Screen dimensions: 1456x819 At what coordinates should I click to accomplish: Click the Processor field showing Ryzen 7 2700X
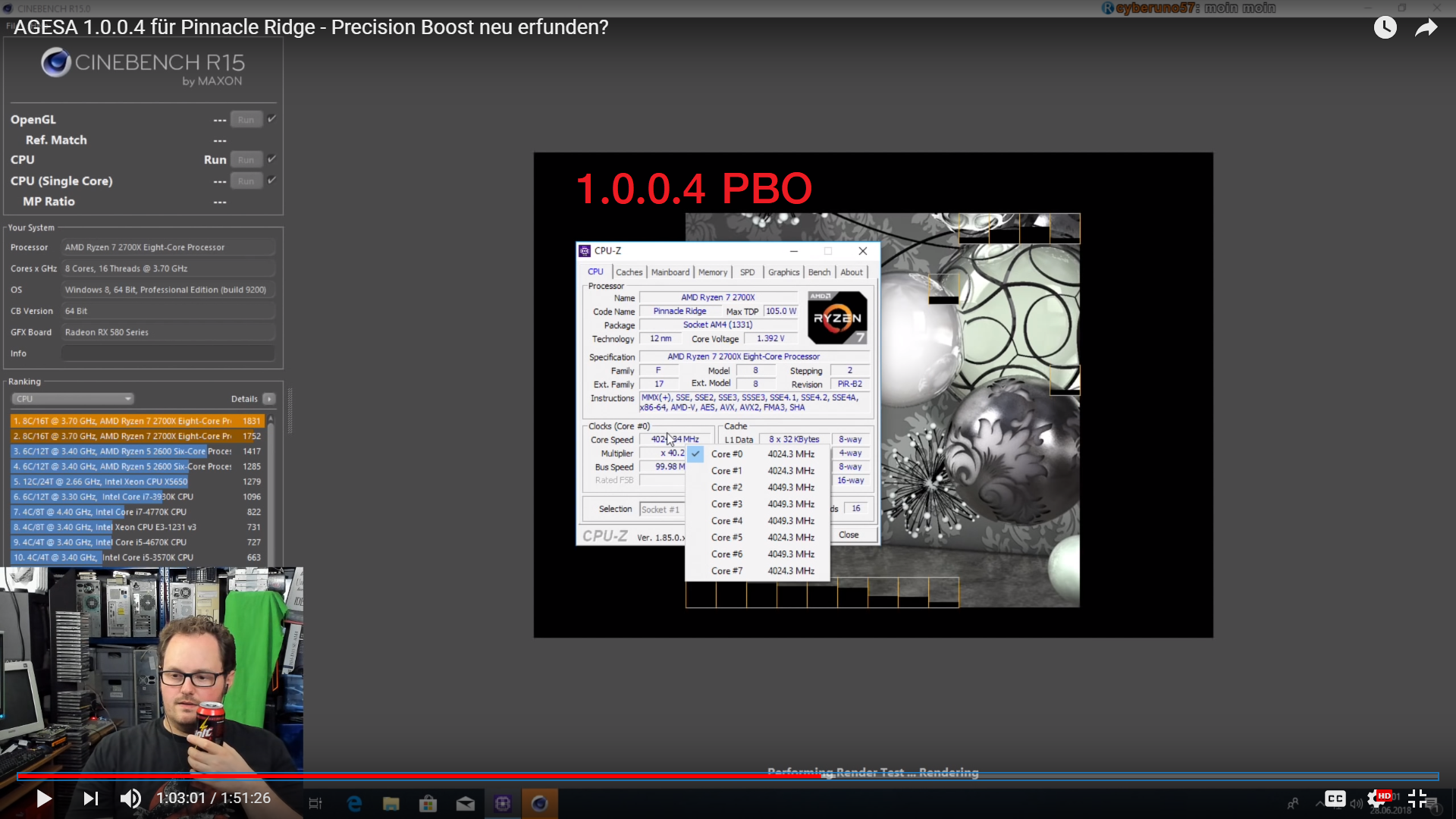[168, 247]
